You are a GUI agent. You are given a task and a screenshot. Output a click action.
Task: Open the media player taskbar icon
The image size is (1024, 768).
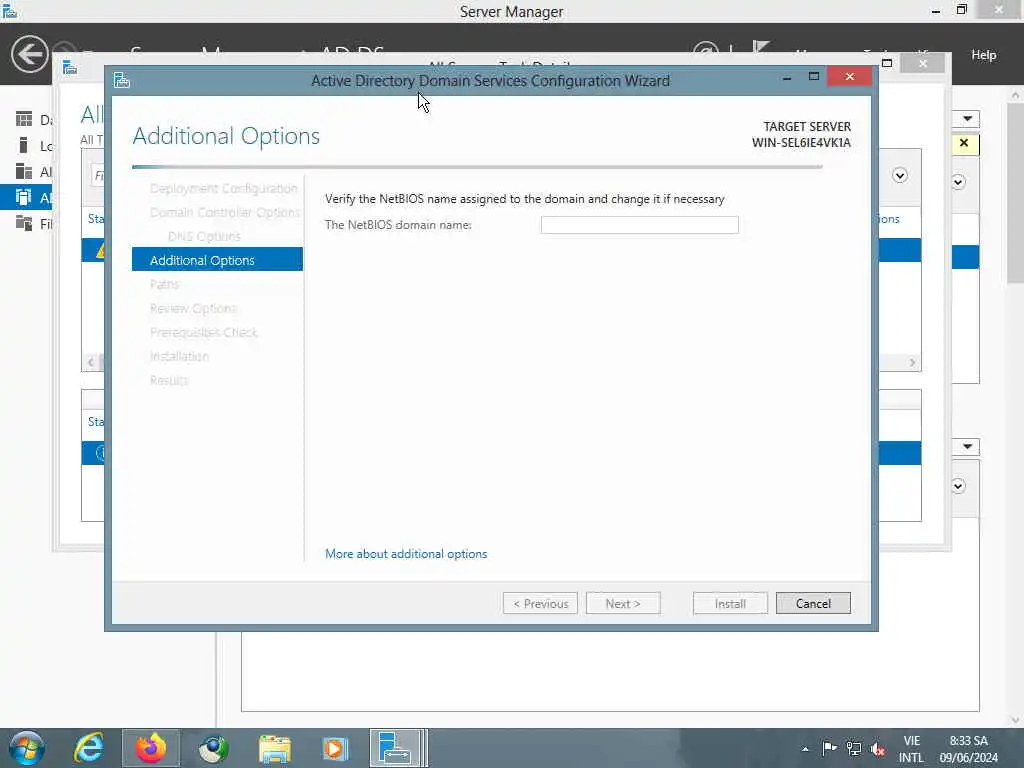[335, 748]
